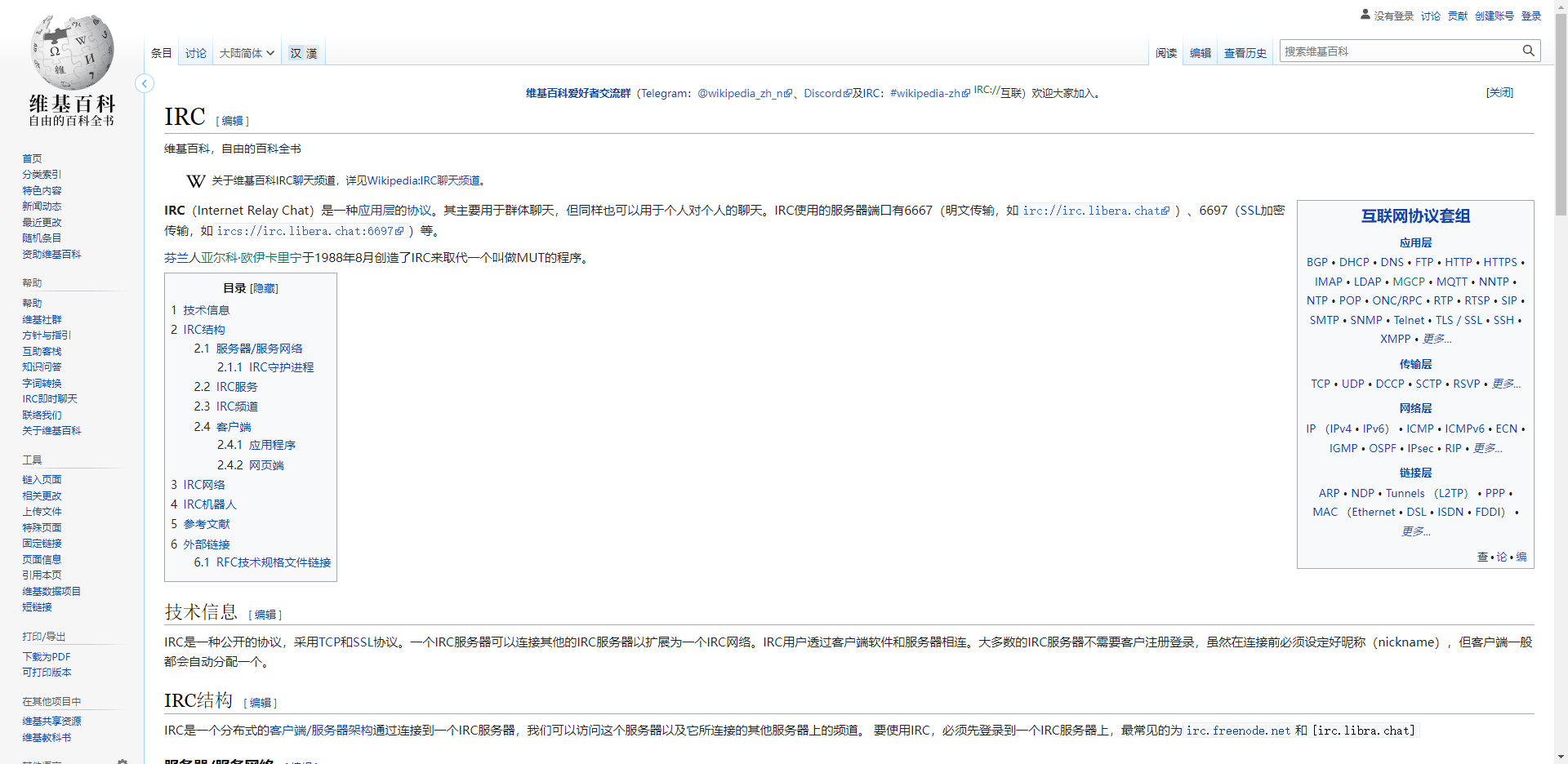Close the site notice banner via 关闭
This screenshot has height=764, width=1568.
pos(1499,92)
